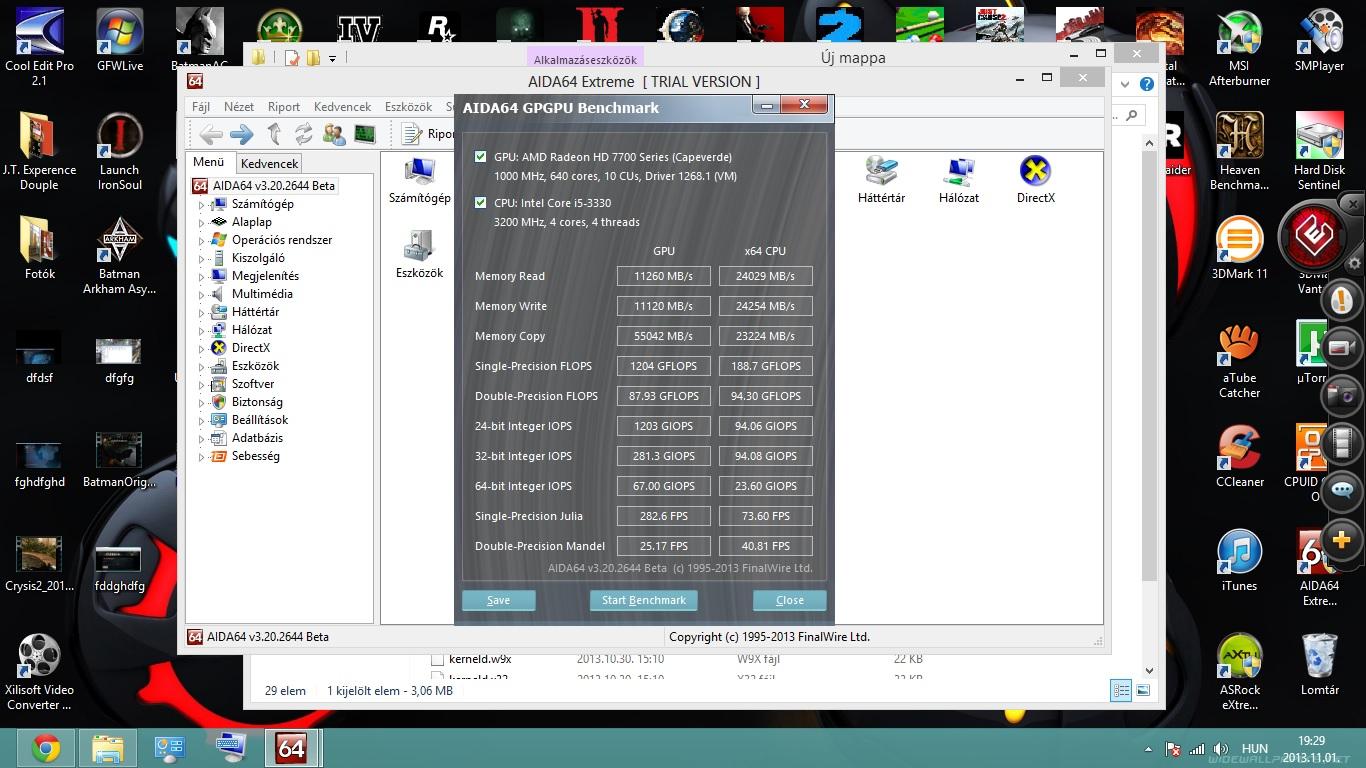This screenshot has width=1366, height=768.
Task: Expand the Multimédia tree node
Action: pos(201,294)
